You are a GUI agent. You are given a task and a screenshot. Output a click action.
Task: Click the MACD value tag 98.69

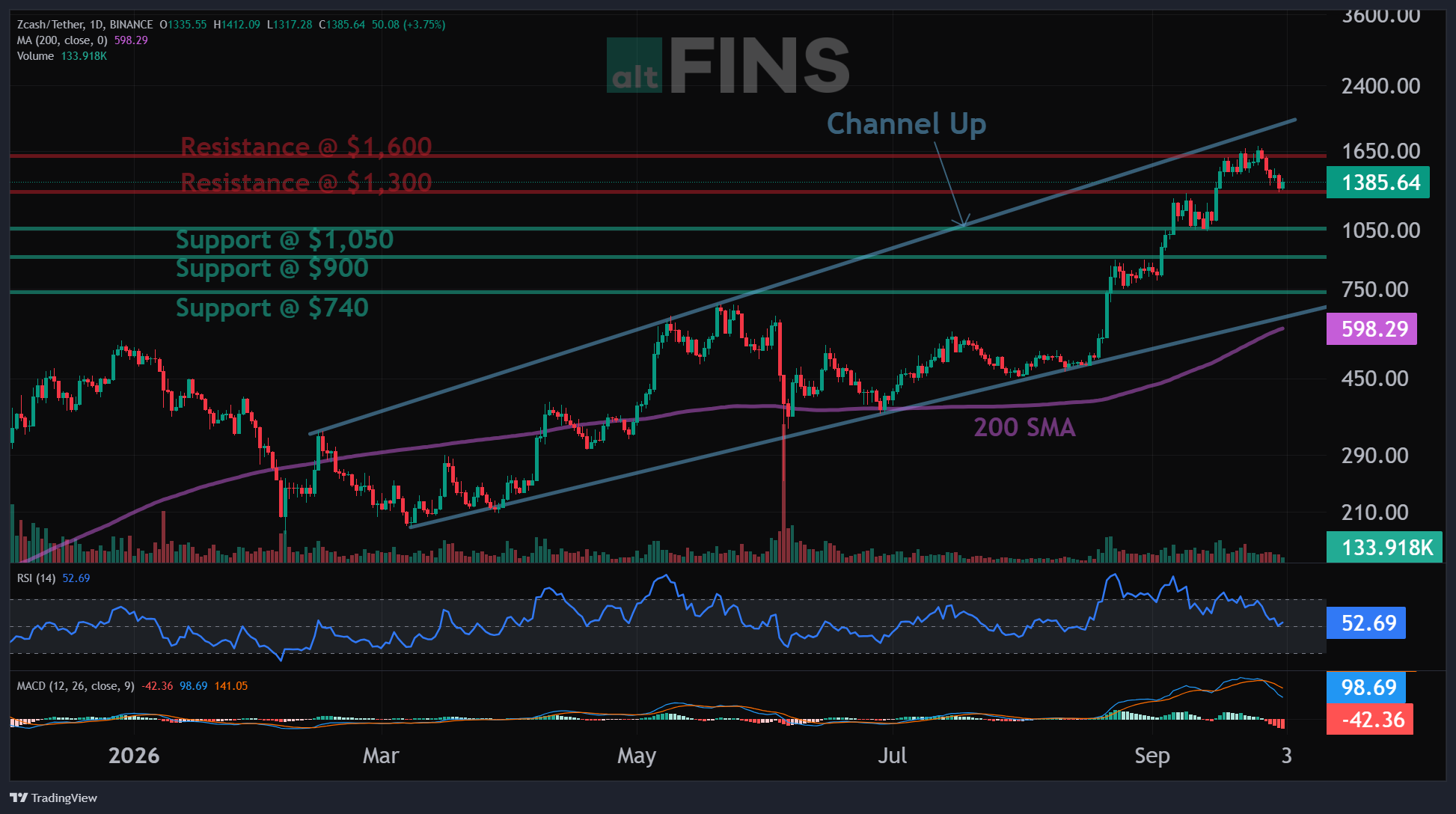[1366, 688]
